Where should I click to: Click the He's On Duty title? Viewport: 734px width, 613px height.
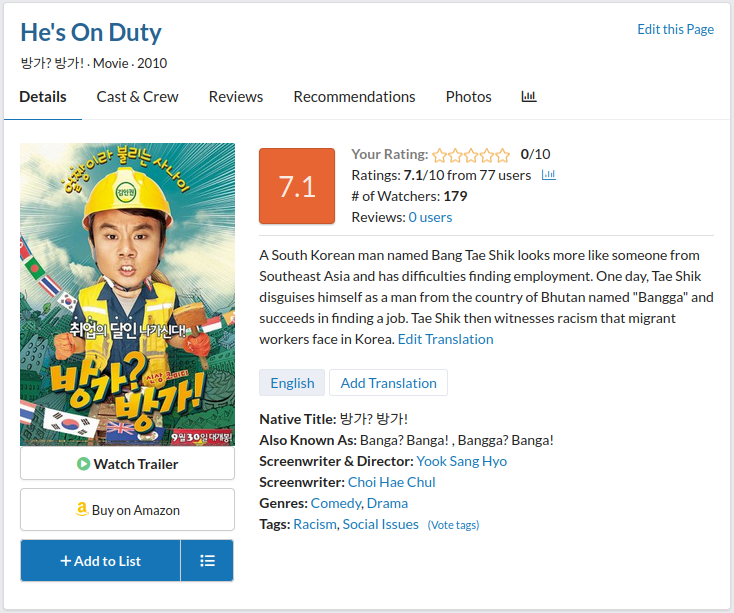tap(91, 33)
